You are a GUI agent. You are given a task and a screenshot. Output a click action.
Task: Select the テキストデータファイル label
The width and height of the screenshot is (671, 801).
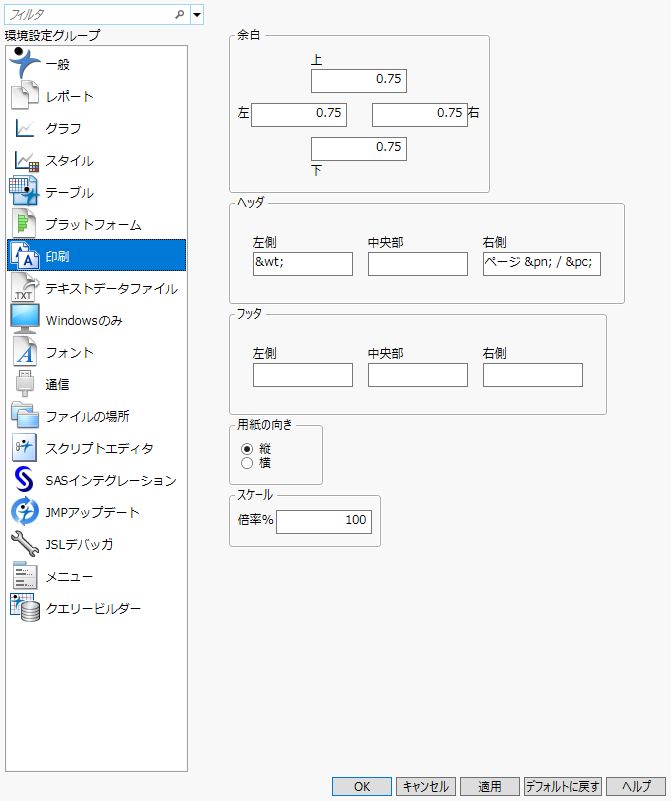tap(111, 288)
